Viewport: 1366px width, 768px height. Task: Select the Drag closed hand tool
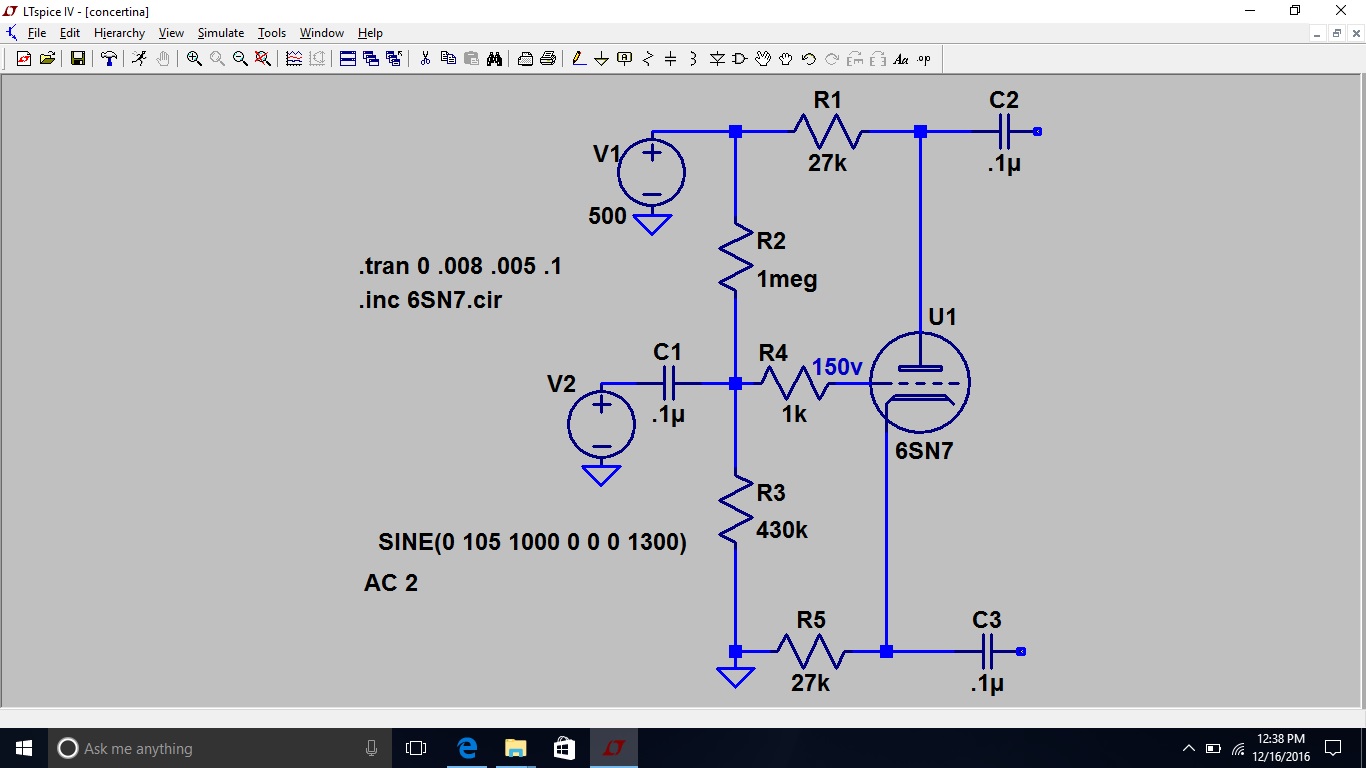pyautogui.click(x=786, y=59)
